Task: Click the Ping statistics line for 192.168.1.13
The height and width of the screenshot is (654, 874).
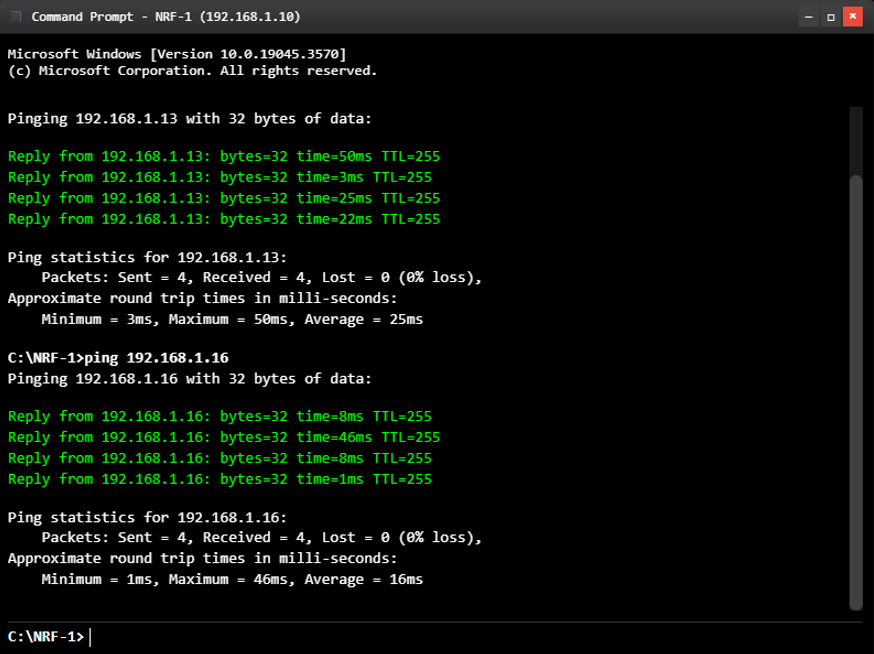Action: point(143,257)
